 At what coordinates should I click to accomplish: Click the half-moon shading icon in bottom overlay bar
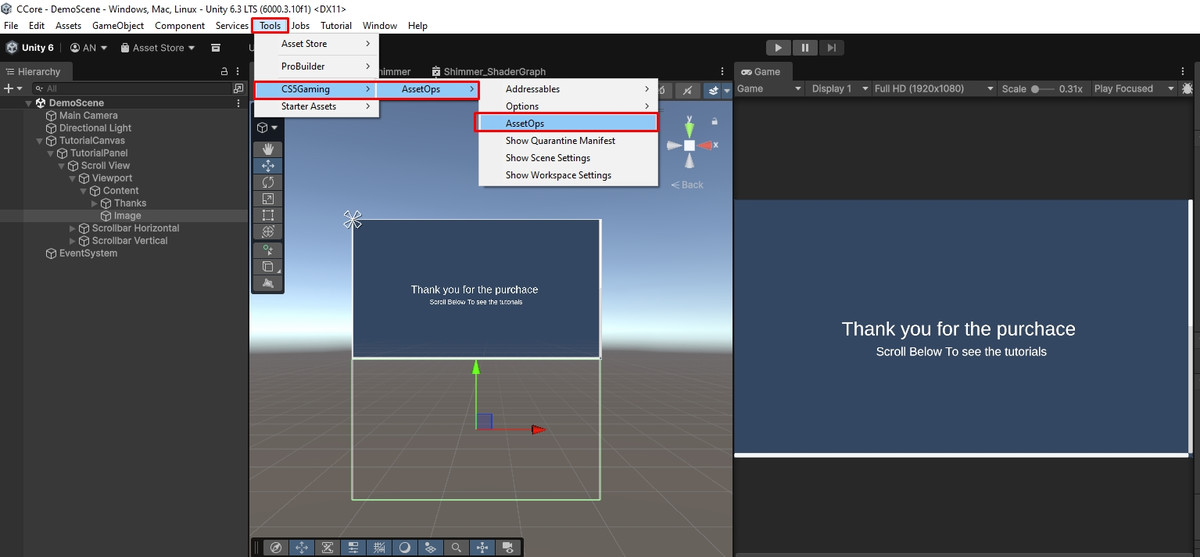(404, 547)
